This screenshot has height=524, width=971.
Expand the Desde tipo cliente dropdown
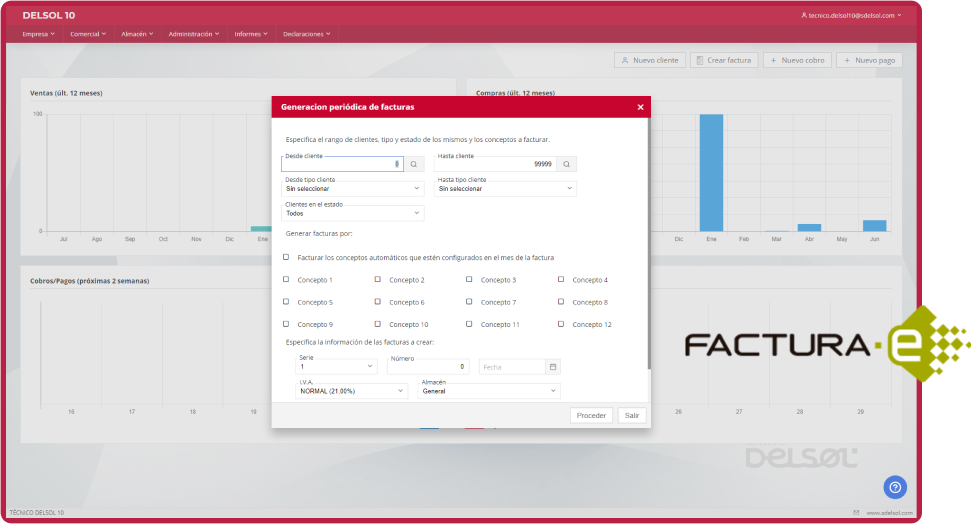pos(354,188)
